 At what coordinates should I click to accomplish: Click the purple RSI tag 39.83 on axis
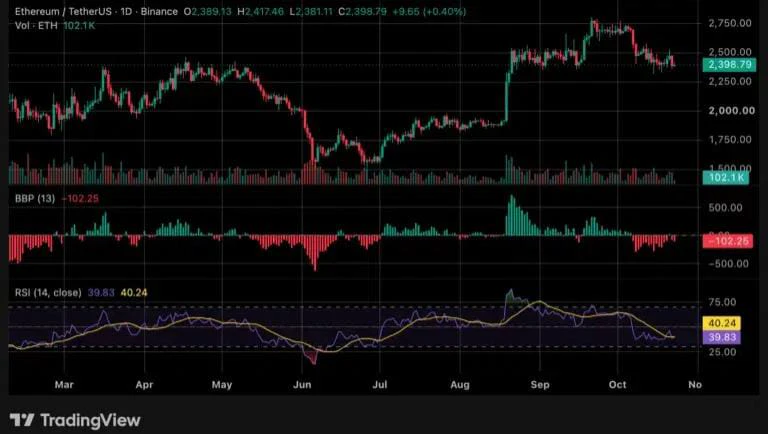tap(721, 337)
